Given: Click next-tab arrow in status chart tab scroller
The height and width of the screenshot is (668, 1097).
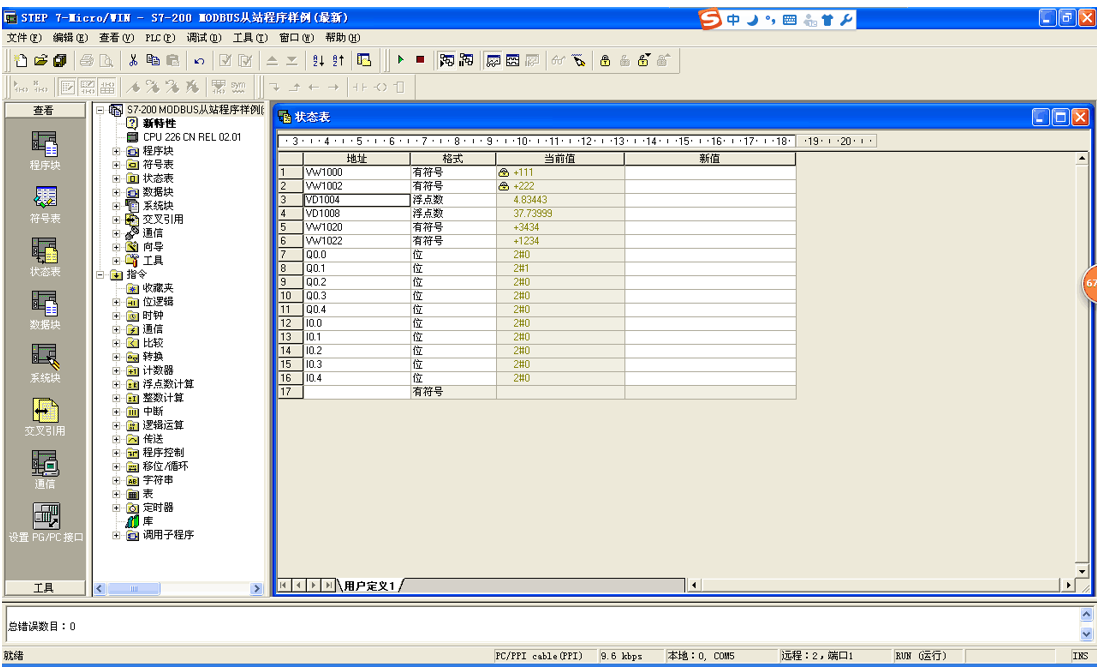Looking at the screenshot, I should click(313, 585).
